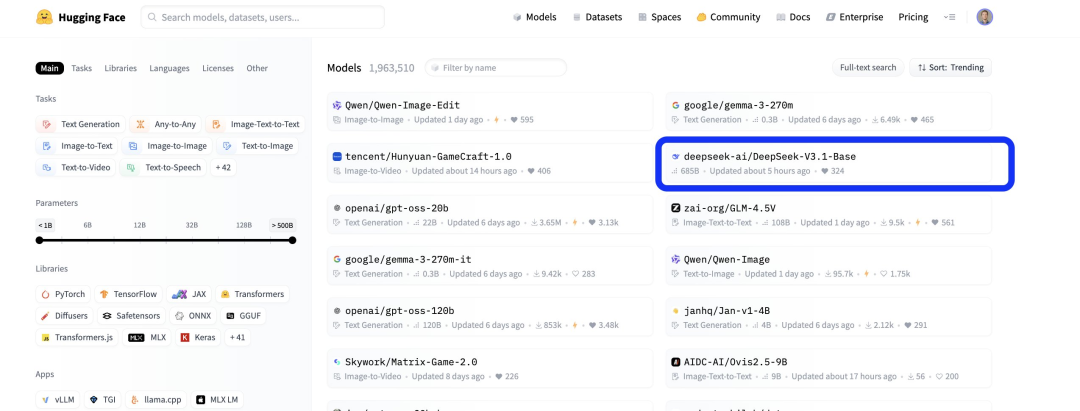Click the 32B mark on parameters slider
The width and height of the screenshot is (1080, 411).
[x=191, y=225]
